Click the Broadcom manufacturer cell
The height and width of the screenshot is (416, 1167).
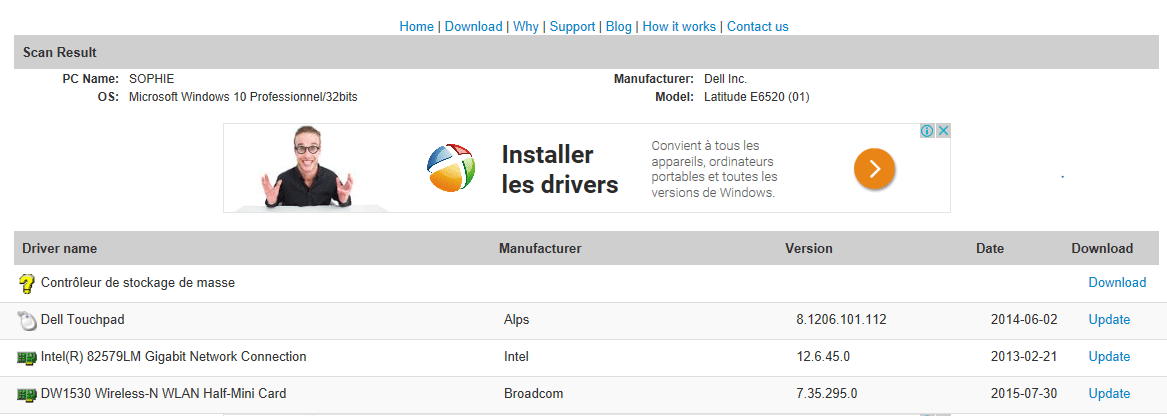[534, 394]
